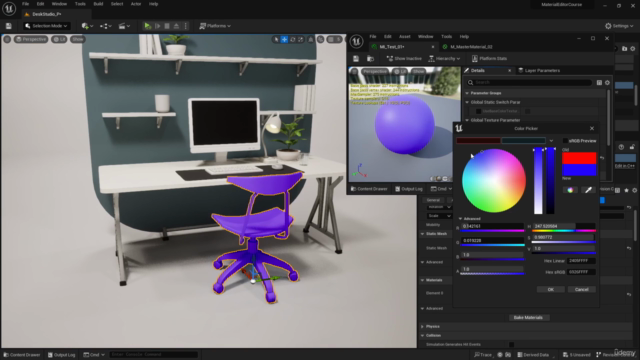Open the Blueprints toolbar dropdown
Viewport: 640px width, 360px height.
(x=105, y=26)
